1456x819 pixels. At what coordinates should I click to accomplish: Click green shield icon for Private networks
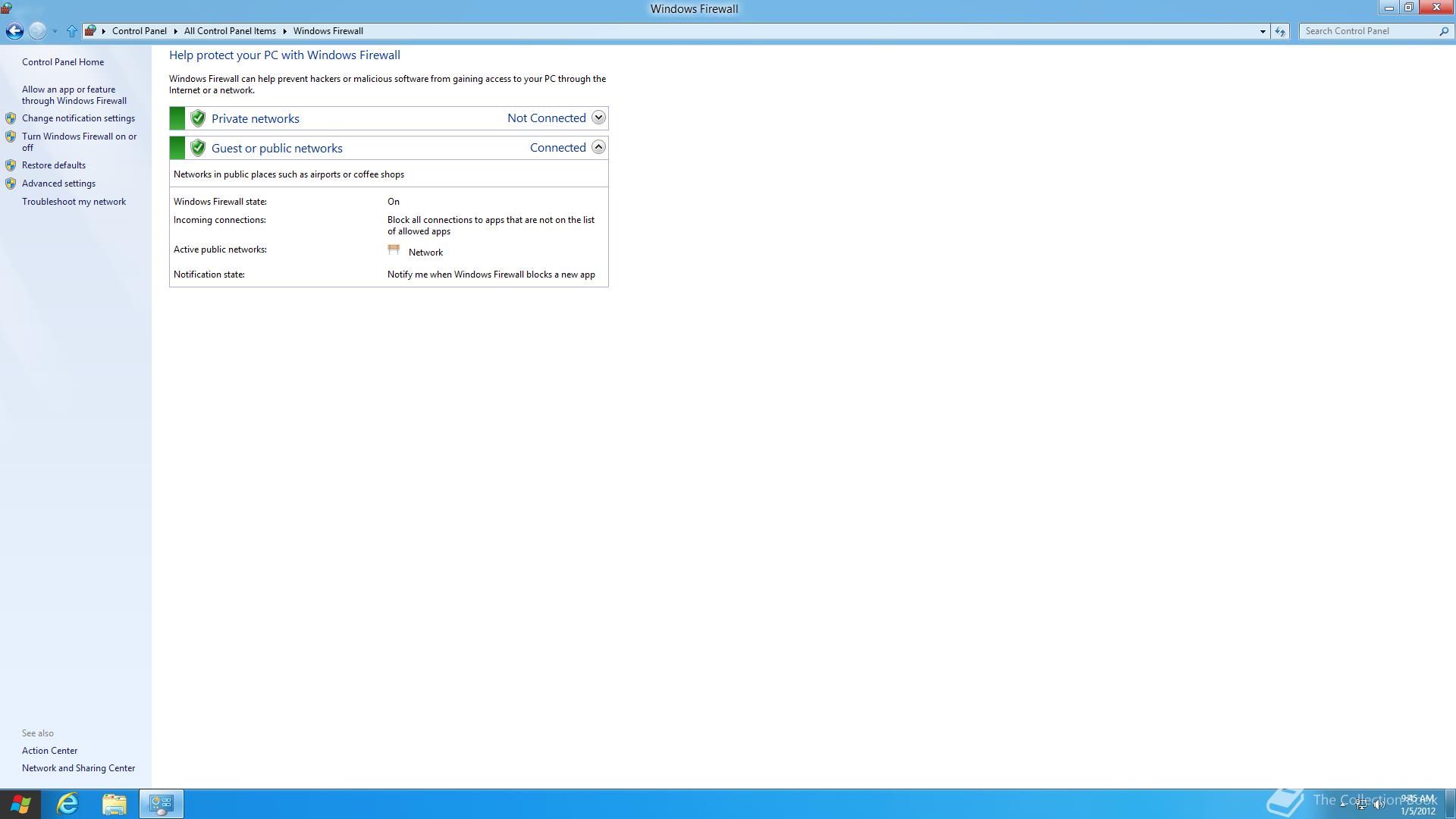(x=198, y=118)
